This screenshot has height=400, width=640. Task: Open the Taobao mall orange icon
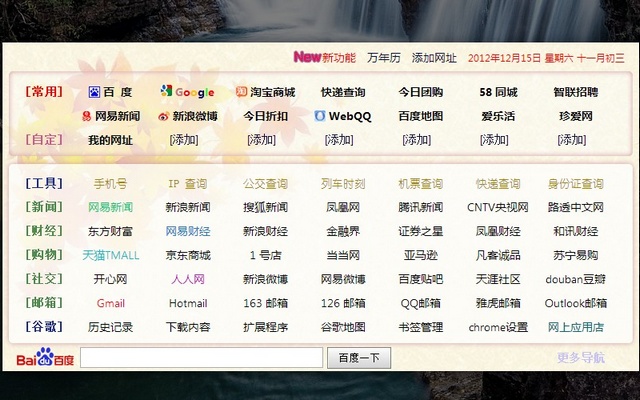(241, 91)
